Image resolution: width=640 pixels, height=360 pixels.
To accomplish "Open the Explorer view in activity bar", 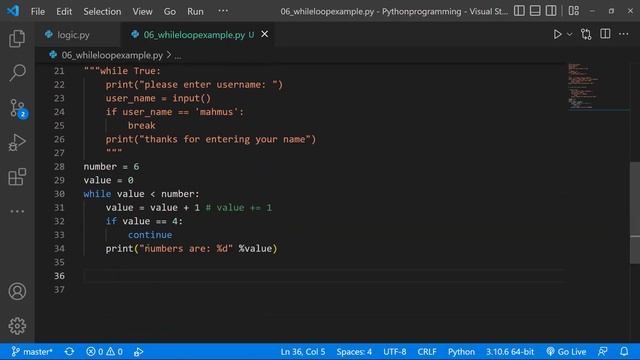I will pos(17,38).
